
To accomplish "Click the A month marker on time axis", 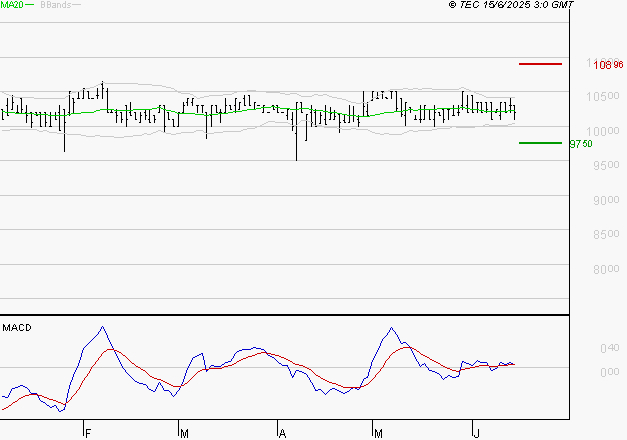I will [282, 433].
